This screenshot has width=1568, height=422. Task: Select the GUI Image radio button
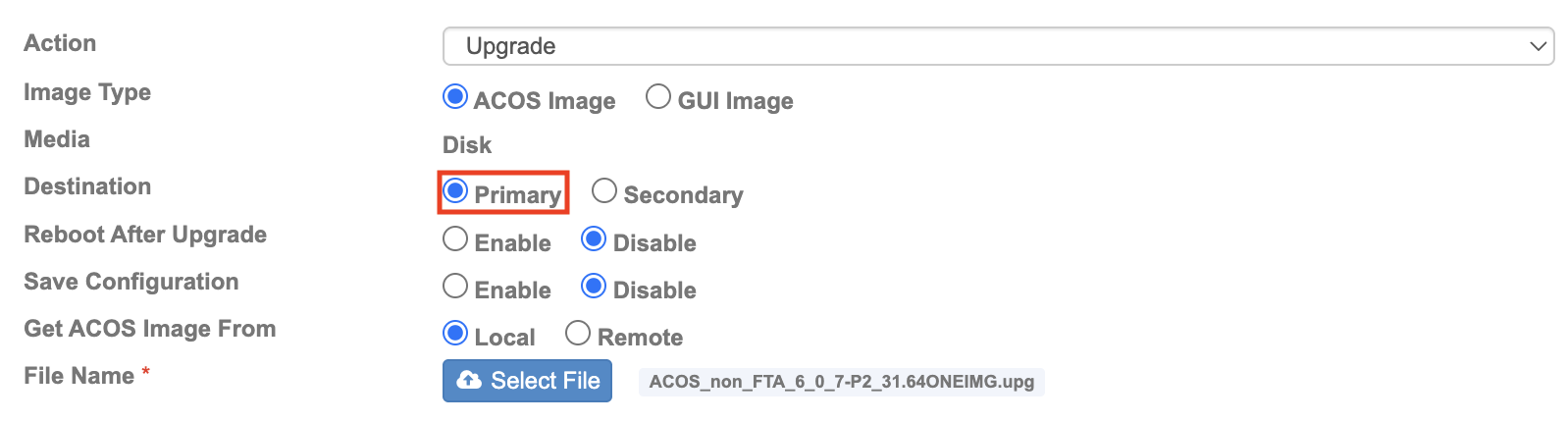[658, 97]
